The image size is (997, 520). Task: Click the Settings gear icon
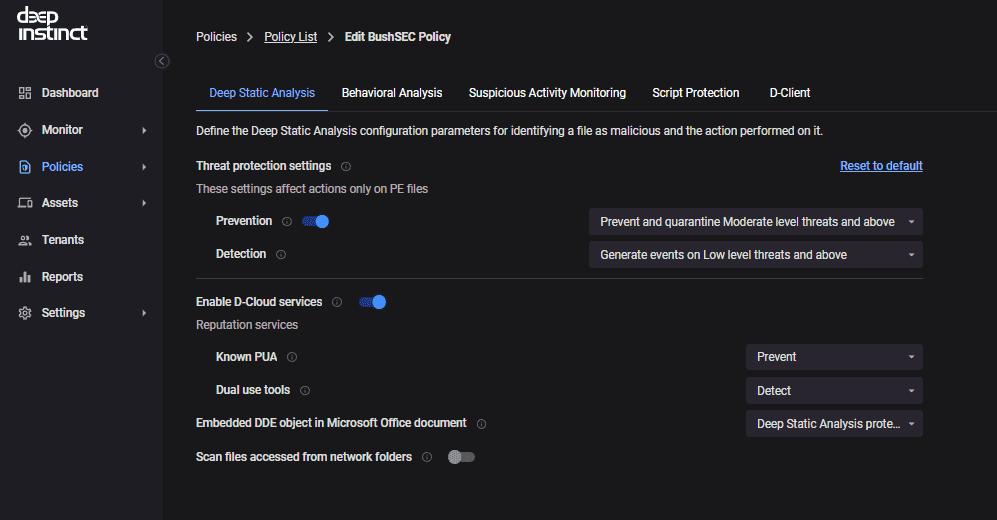25,313
